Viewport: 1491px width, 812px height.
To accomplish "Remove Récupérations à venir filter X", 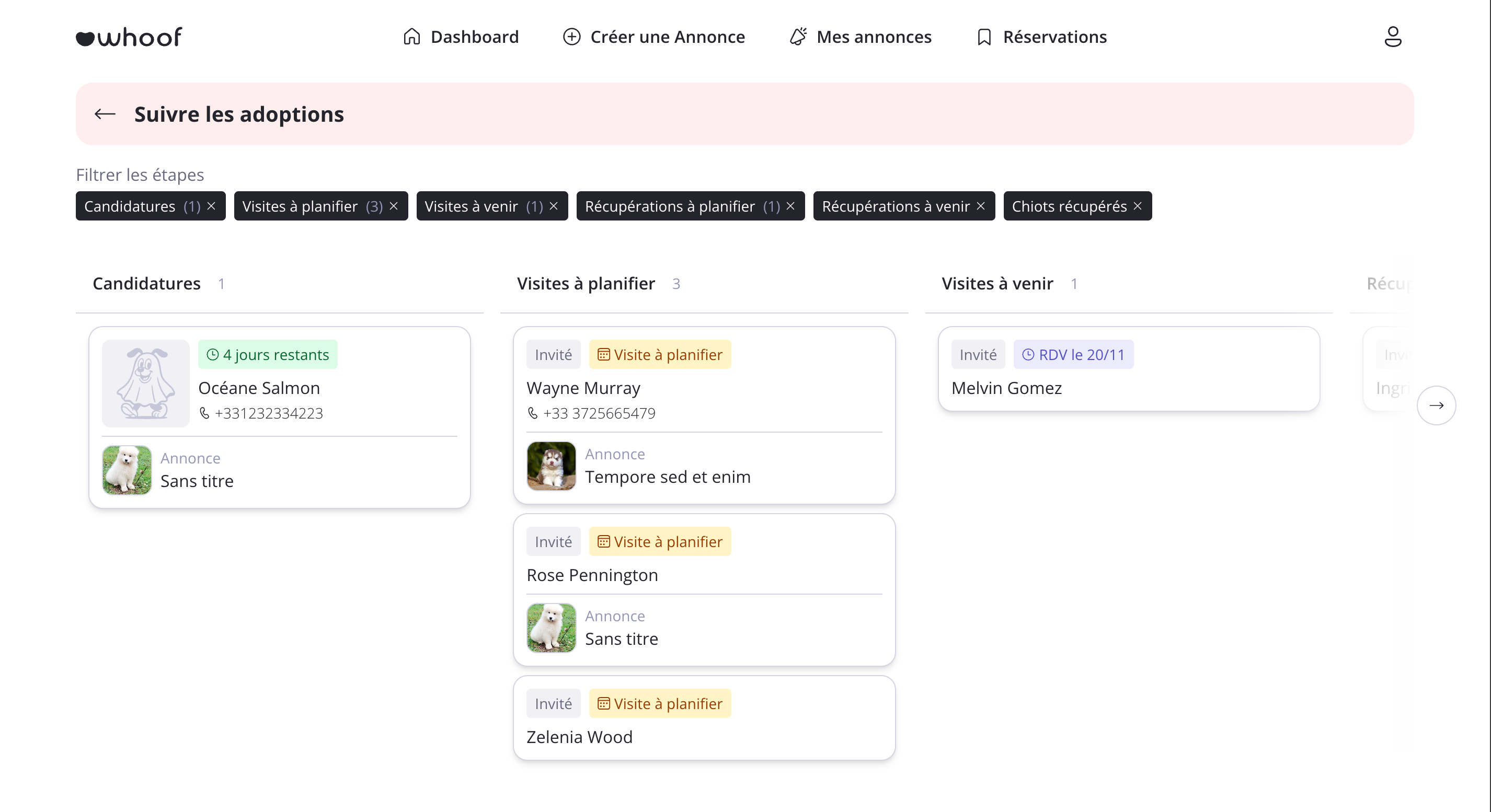I will click(981, 206).
